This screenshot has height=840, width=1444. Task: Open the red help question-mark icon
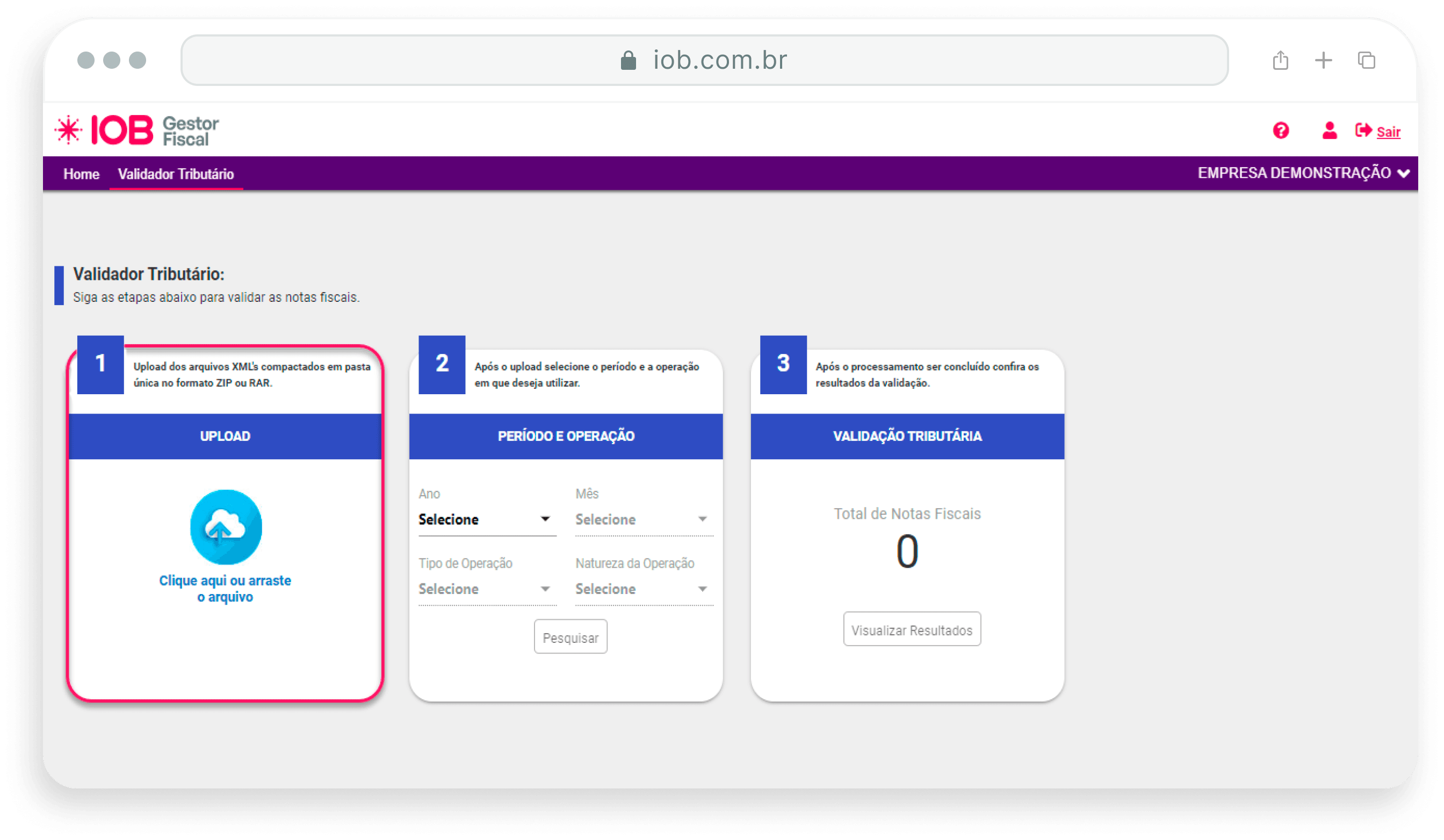[1281, 131]
